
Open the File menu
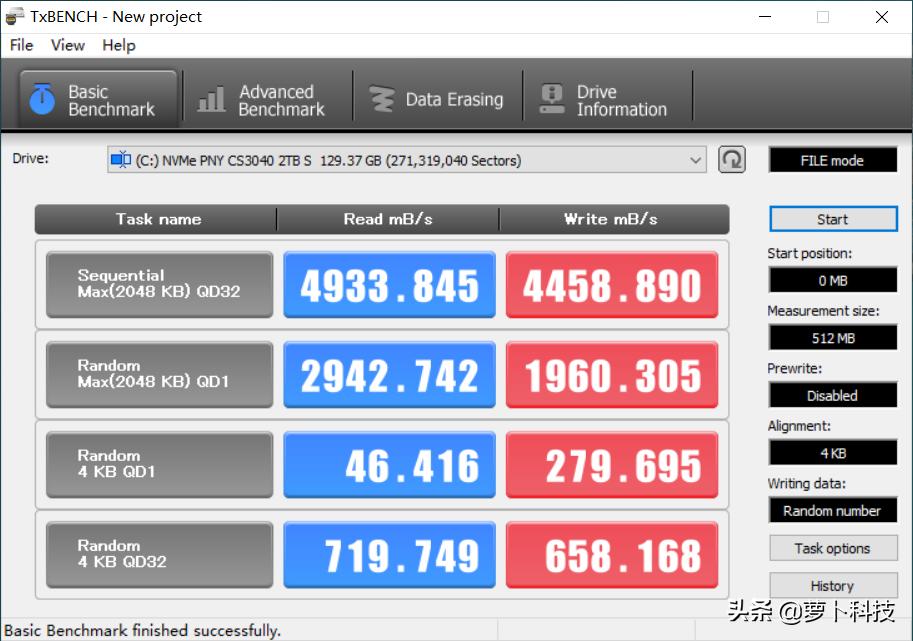click(x=20, y=45)
